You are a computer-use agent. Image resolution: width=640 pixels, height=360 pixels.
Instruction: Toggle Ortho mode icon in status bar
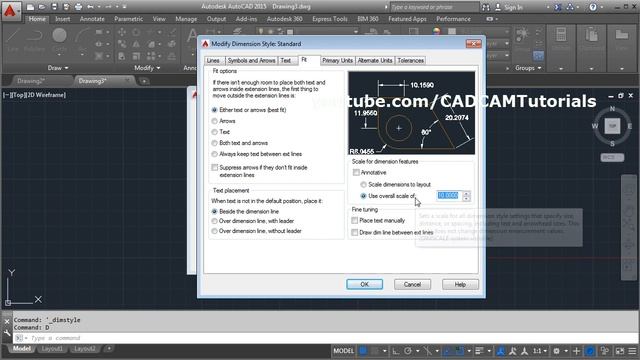[396, 351]
